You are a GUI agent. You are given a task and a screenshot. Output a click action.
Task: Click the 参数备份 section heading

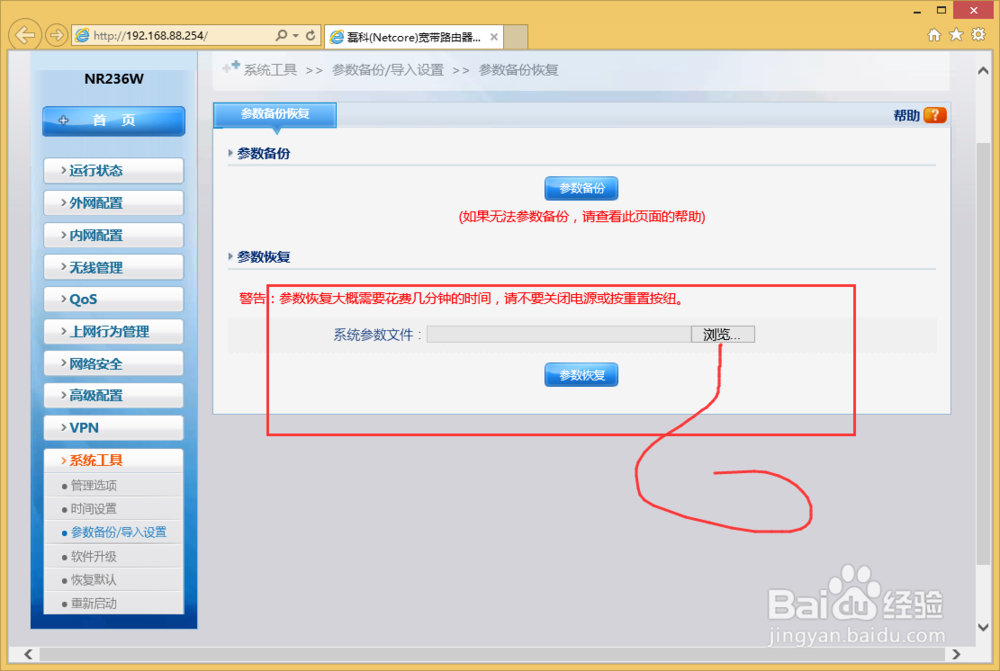point(263,154)
